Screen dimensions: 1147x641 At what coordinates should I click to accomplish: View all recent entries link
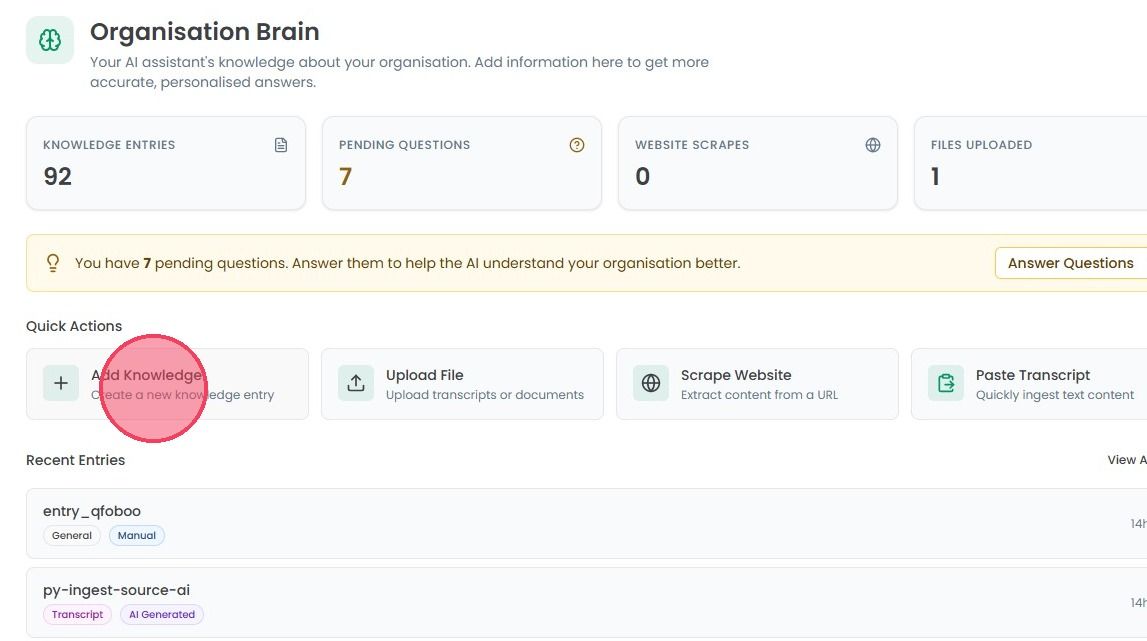pyautogui.click(x=1127, y=460)
